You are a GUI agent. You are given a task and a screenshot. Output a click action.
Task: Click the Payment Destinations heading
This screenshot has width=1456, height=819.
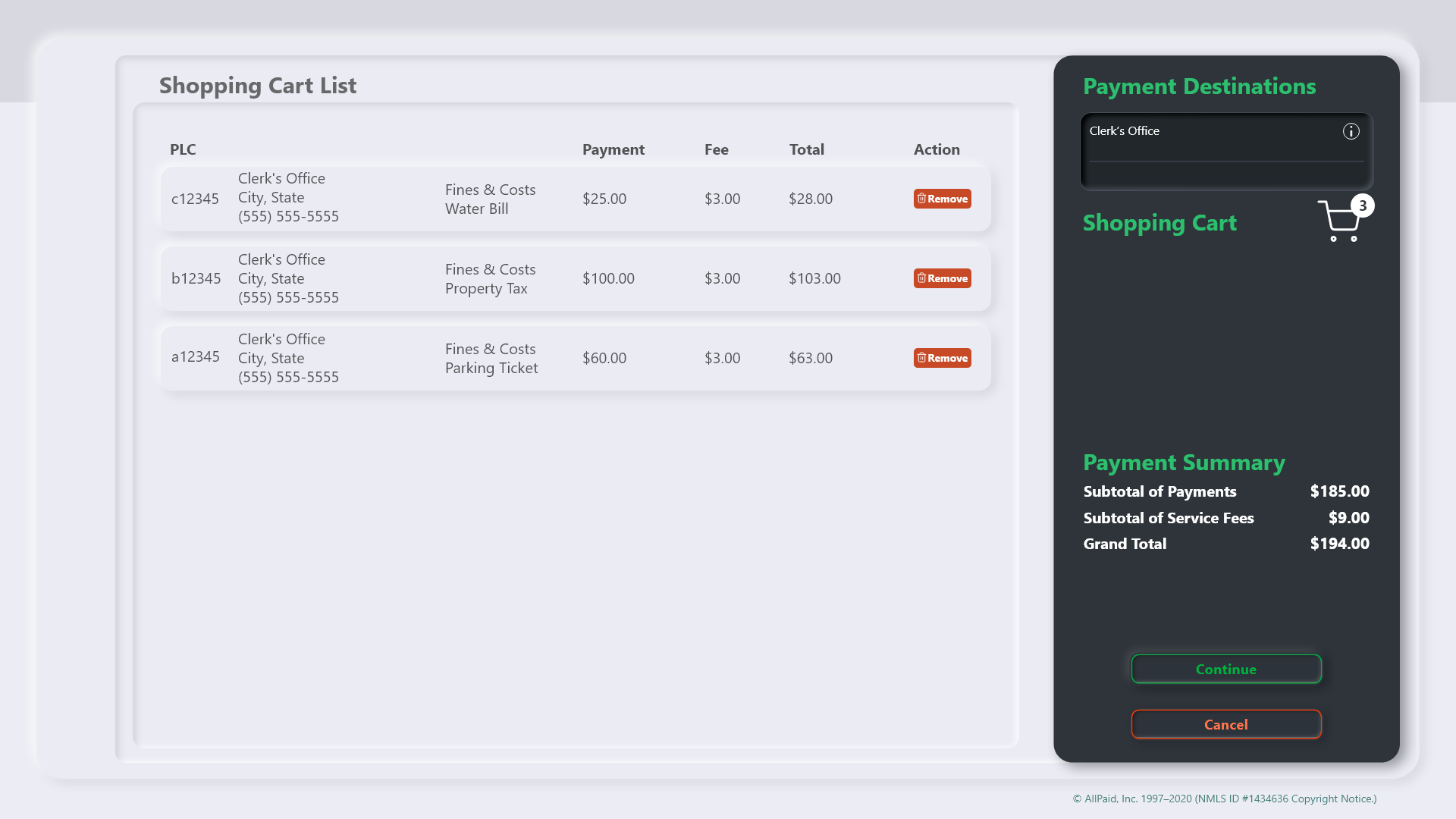pos(1199,86)
